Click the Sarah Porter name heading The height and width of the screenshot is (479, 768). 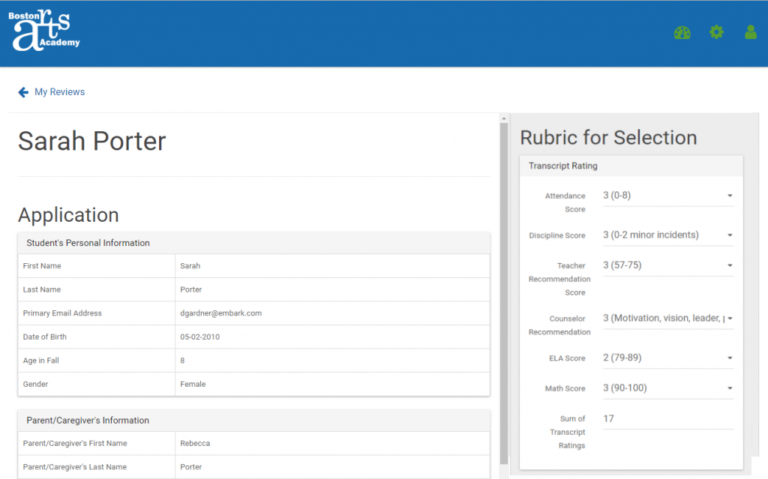[x=92, y=142]
